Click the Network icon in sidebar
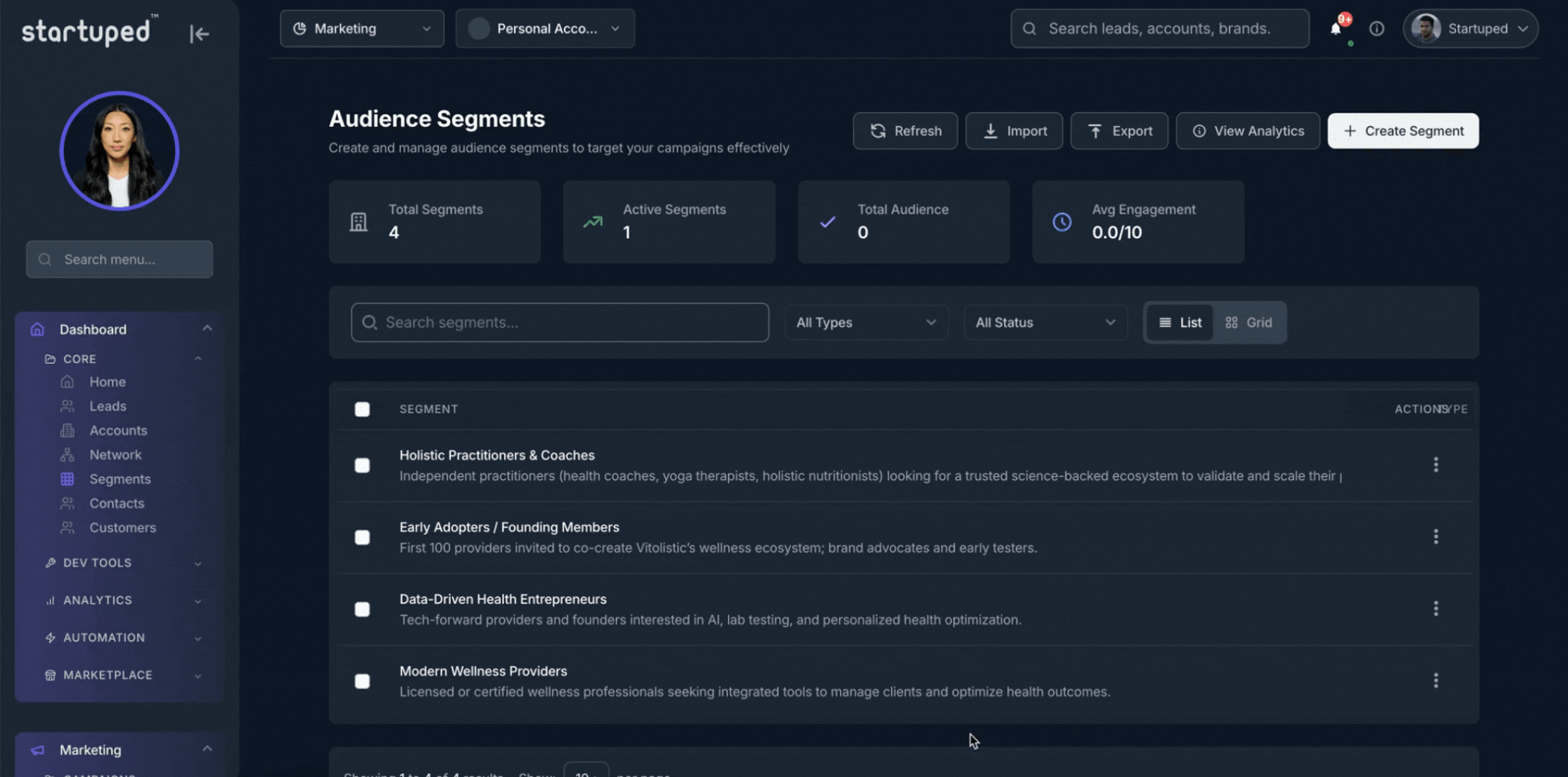This screenshot has width=1568, height=777. pyautogui.click(x=68, y=454)
